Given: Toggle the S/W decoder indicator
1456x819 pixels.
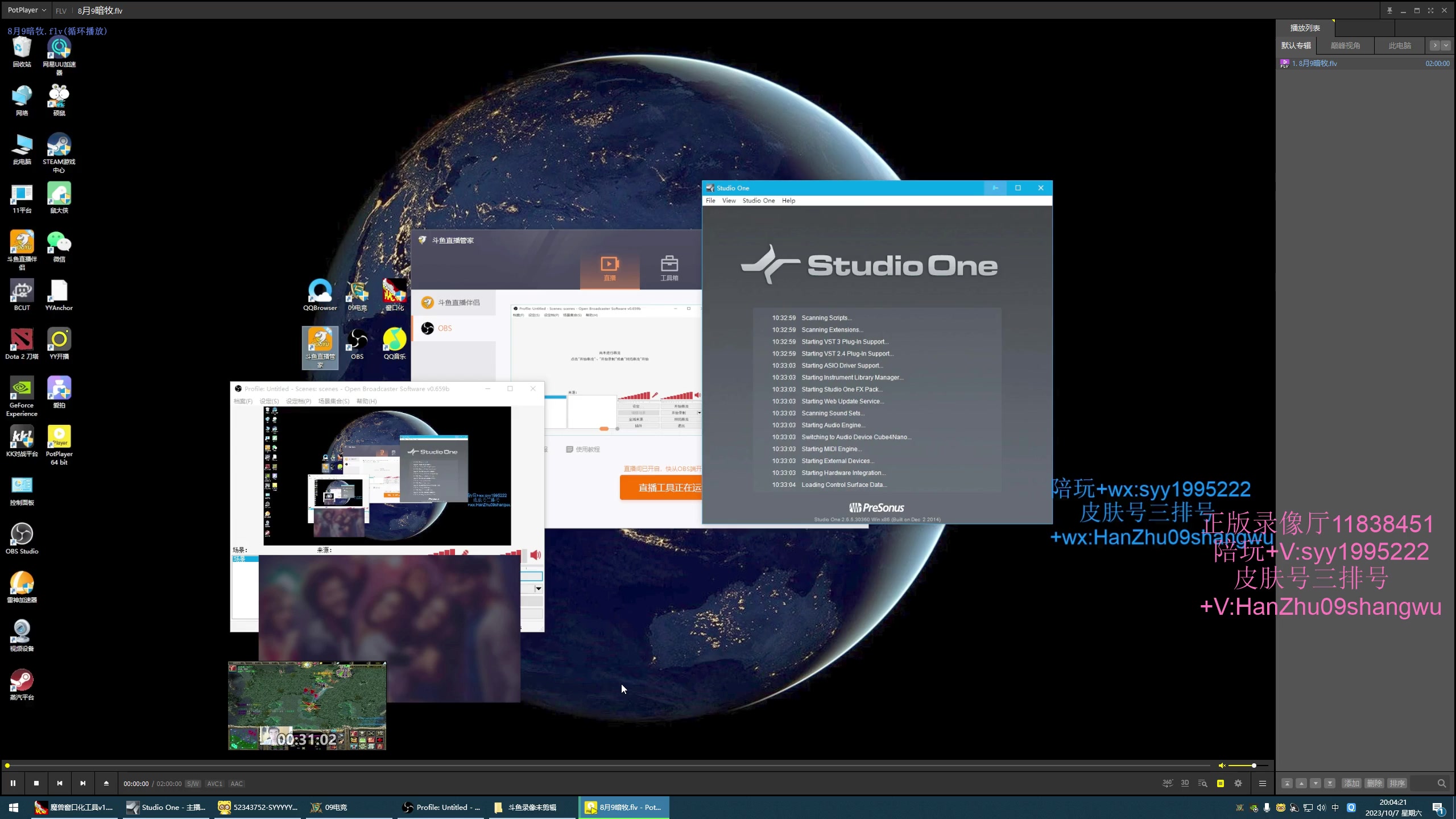Looking at the screenshot, I should tap(193, 784).
